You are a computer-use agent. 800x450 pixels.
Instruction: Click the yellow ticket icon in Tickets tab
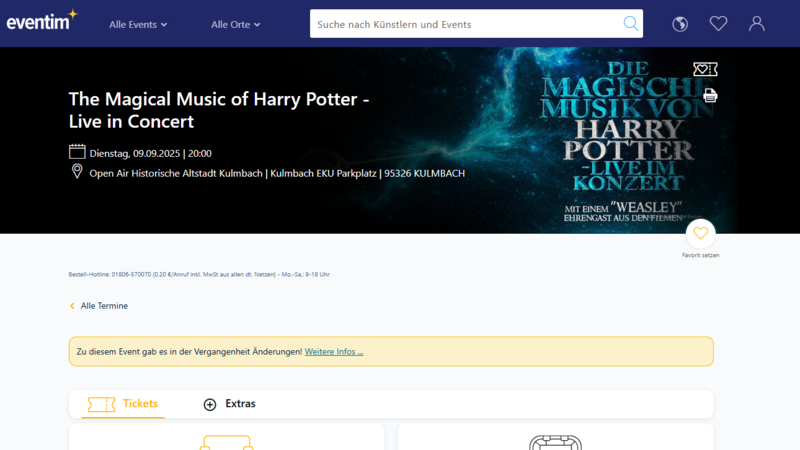(x=102, y=405)
